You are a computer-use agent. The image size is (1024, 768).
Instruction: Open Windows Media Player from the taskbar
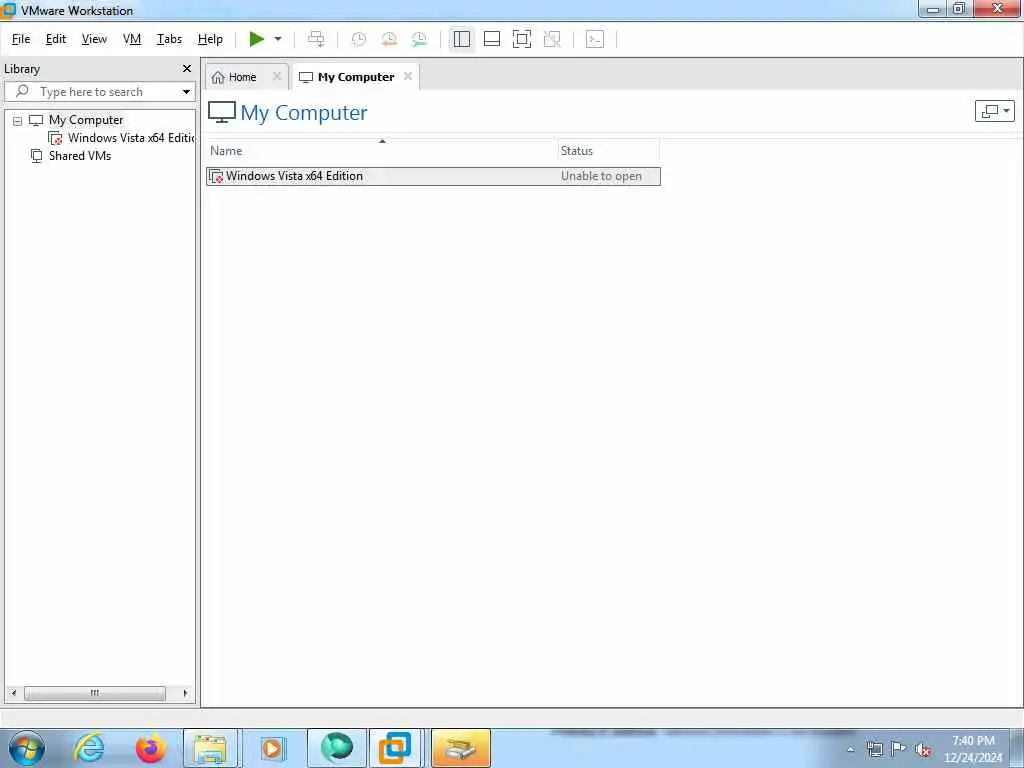(x=272, y=748)
